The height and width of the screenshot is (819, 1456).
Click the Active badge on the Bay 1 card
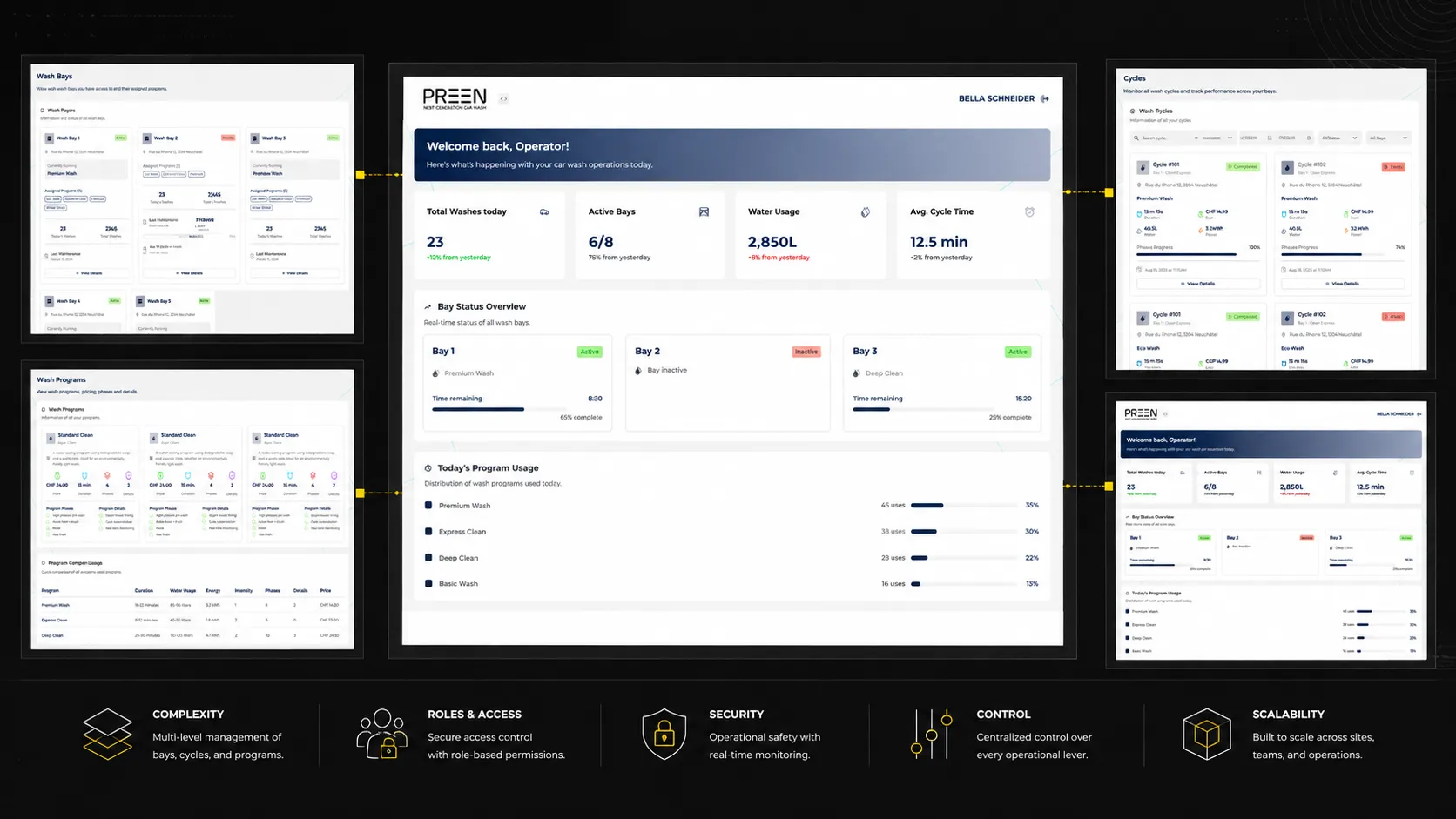pos(590,352)
